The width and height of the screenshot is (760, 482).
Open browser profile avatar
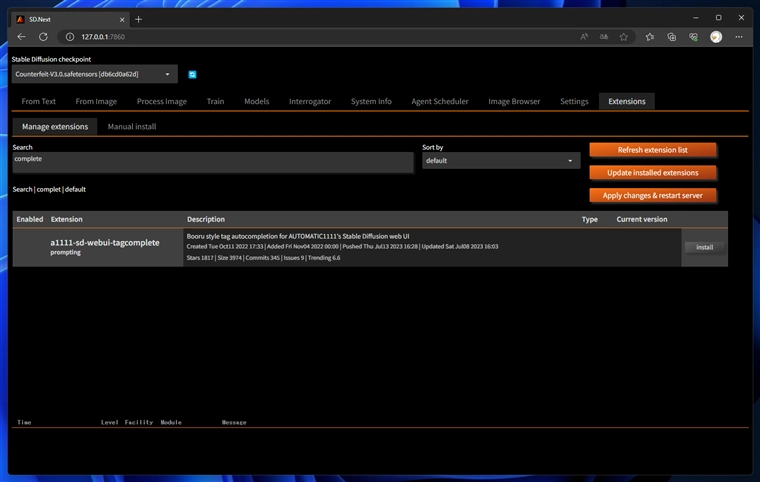[716, 37]
